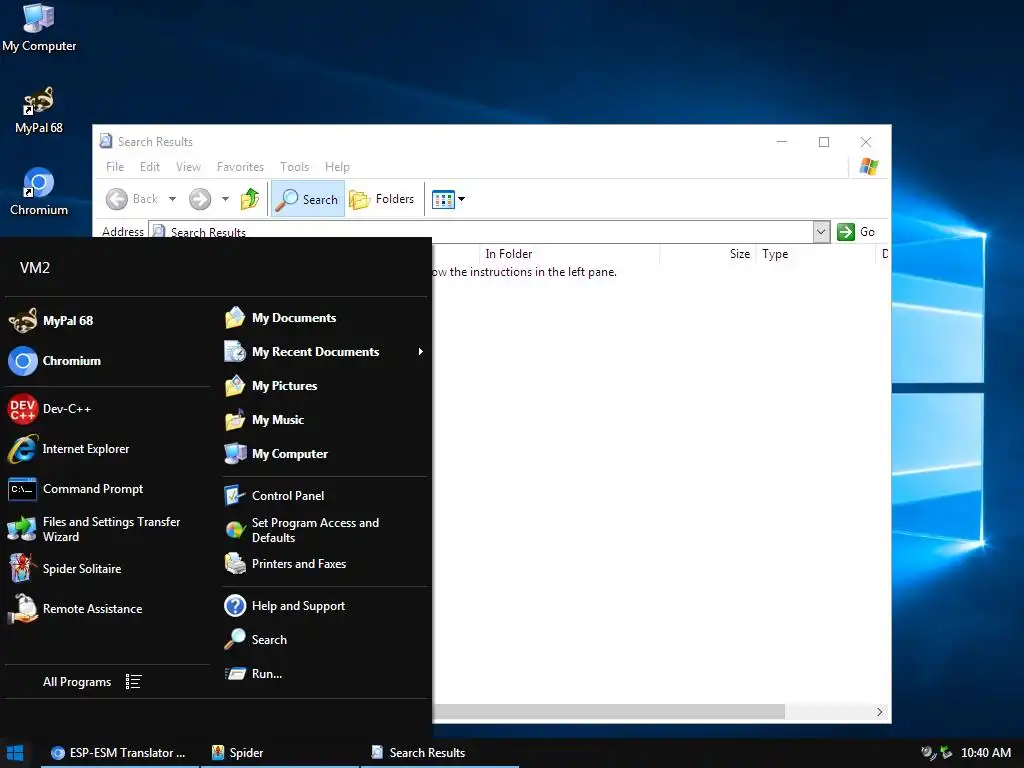Expand All Programs list

click(93, 682)
